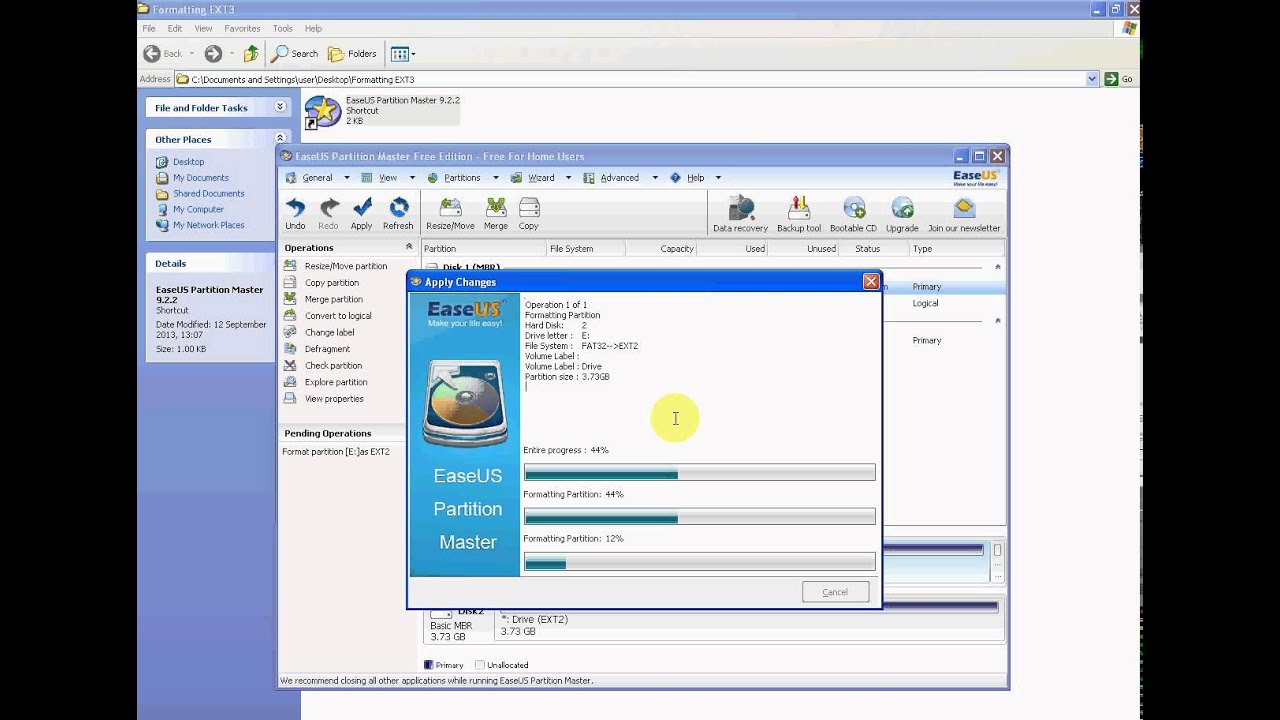Open My Documents link in Other Places
The width and height of the screenshot is (1280, 720).
tap(200, 178)
